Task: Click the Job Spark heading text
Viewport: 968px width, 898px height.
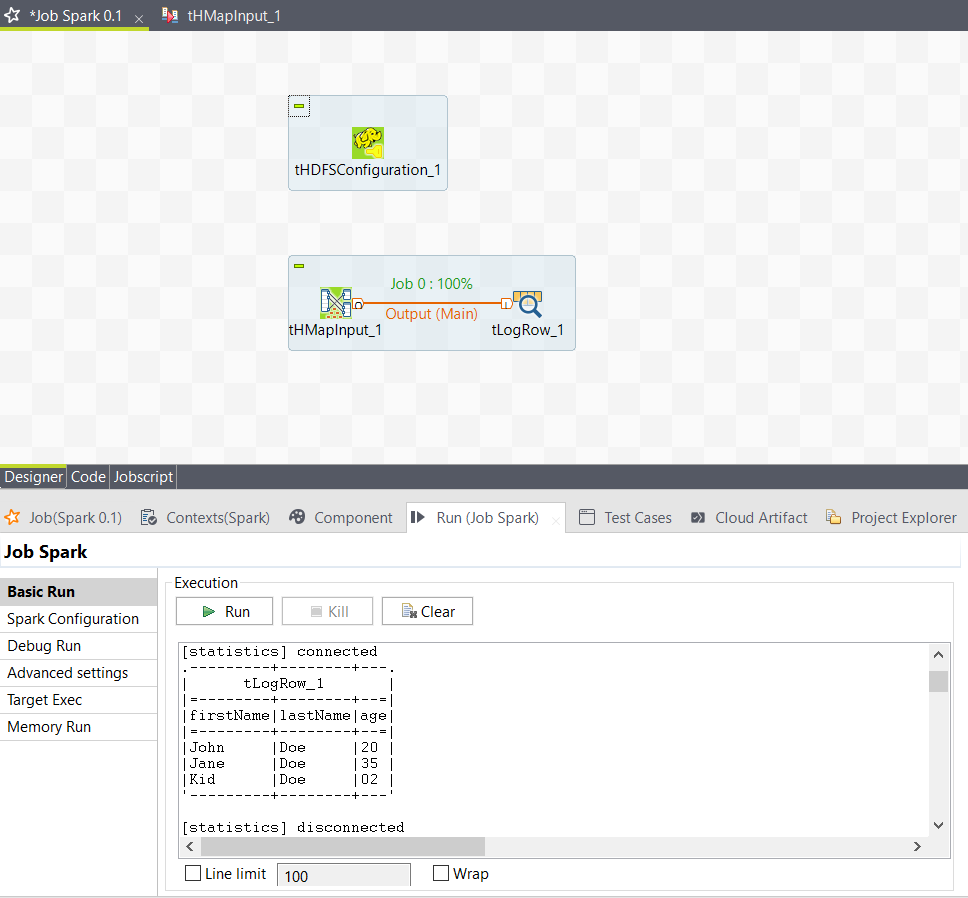Action: click(x=46, y=552)
